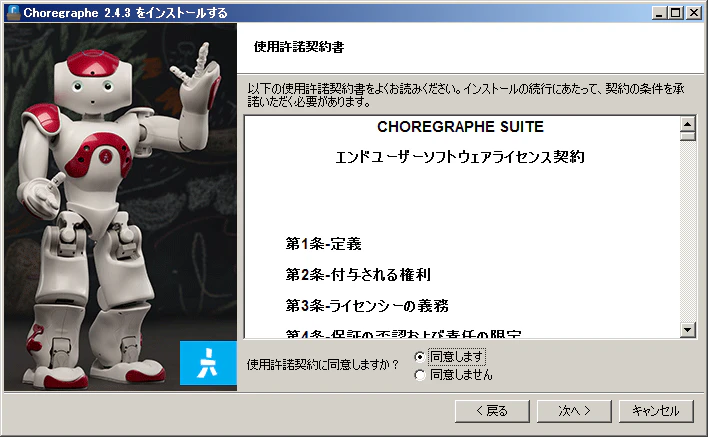Click the キャンセル button
The image size is (708, 437).
pyautogui.click(x=656, y=411)
